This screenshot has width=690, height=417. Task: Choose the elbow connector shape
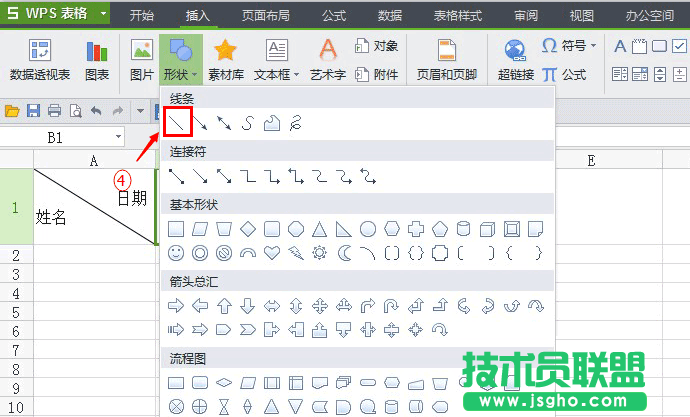(x=248, y=176)
